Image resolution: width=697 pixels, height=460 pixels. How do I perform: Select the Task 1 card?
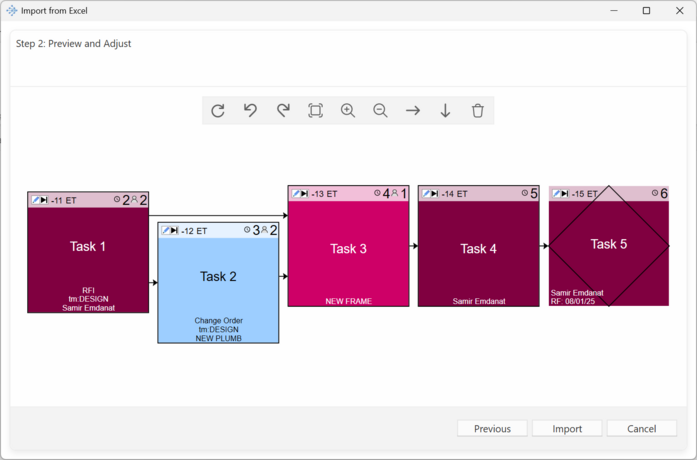[88, 255]
